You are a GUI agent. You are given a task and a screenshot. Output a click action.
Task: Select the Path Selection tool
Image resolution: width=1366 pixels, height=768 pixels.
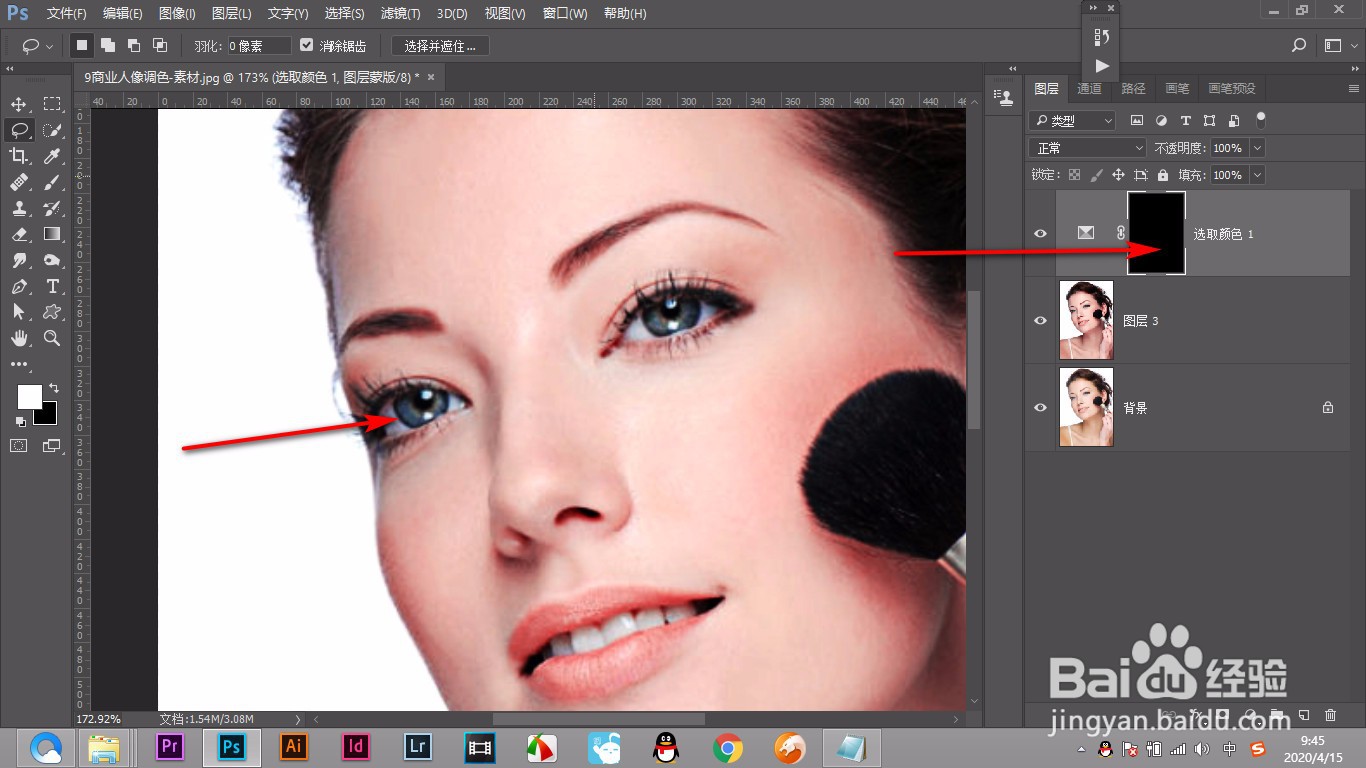point(19,312)
